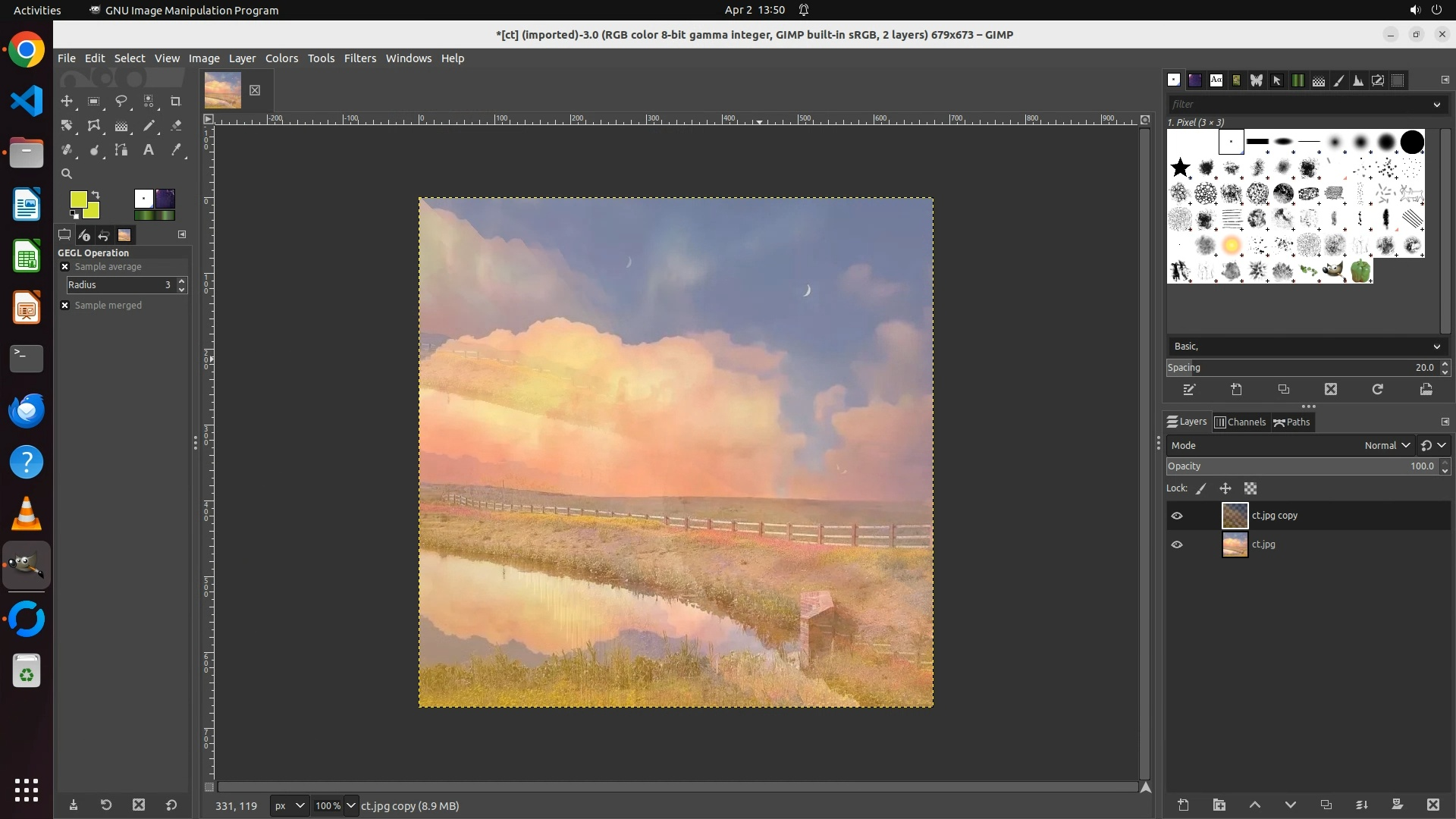Swap foreground and background colors
Screen dimensions: 1456x819
96,195
